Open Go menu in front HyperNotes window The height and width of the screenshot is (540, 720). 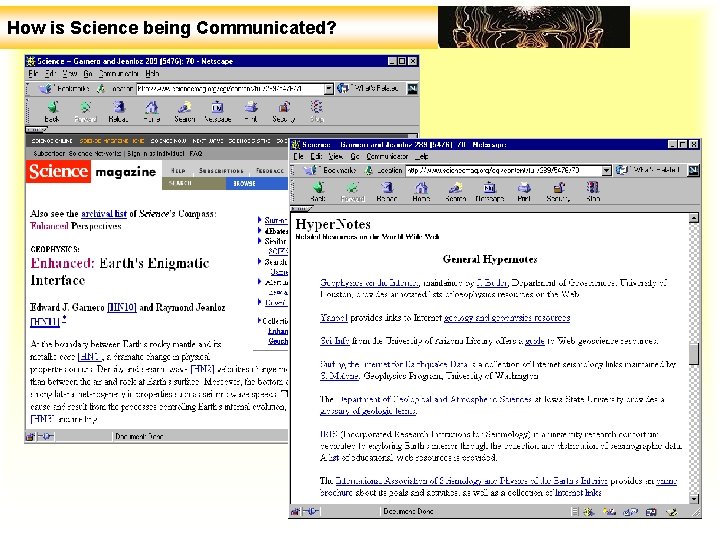point(355,157)
